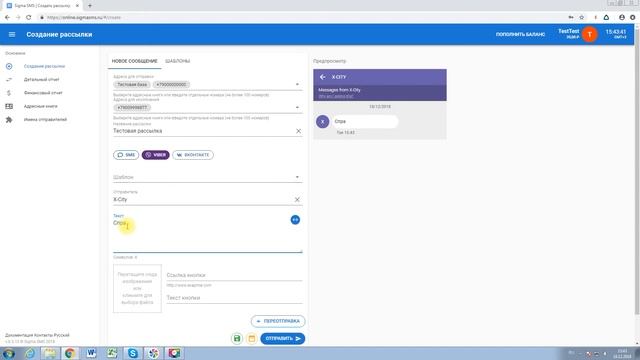Expand the recipients address dropdown arrow
Screen dimensions: 640x360
click(x=297, y=84)
